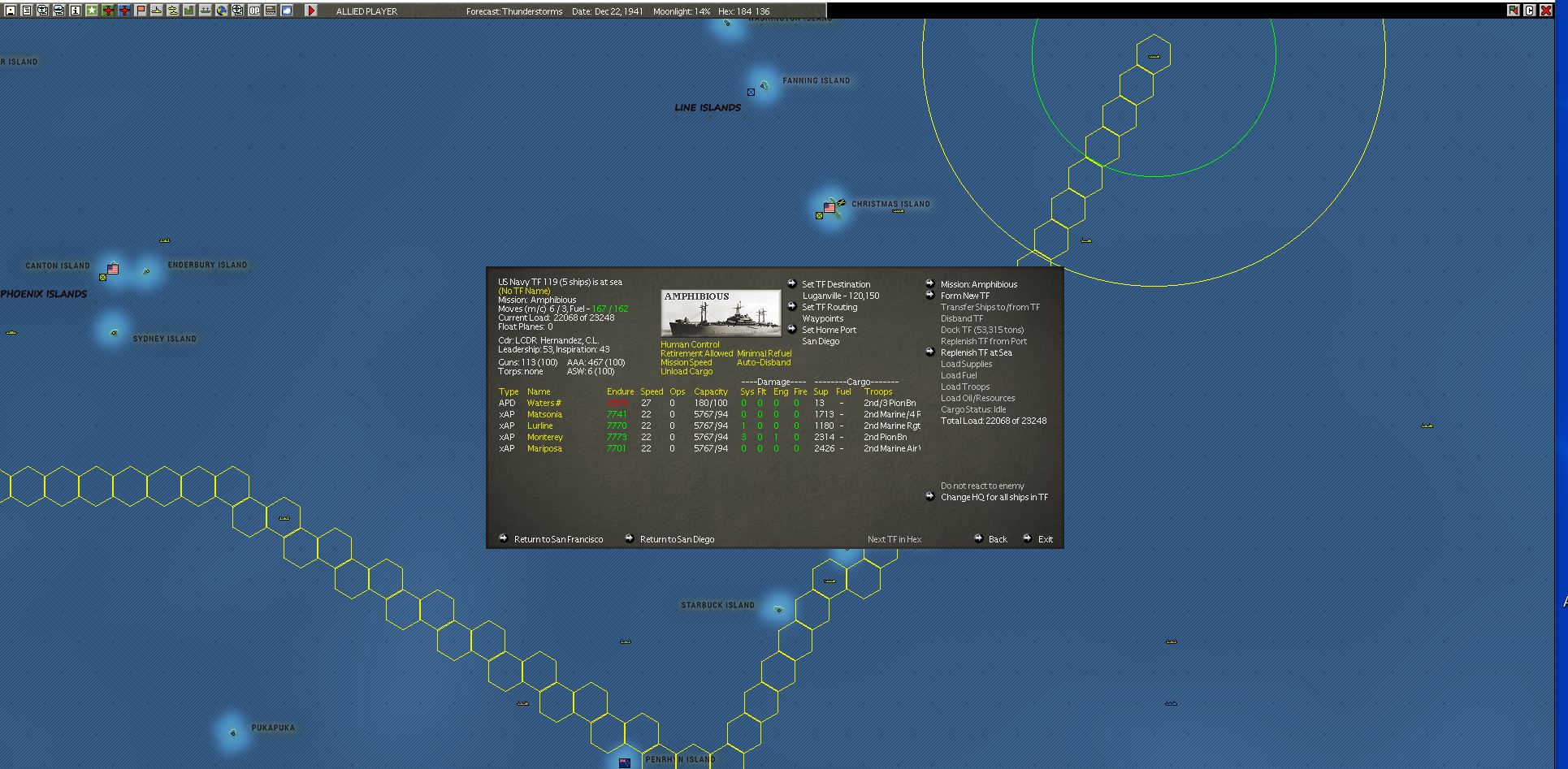Screen dimensions: 1568x769
Task: Click the red end-turn arrow icon
Action: (x=310, y=11)
